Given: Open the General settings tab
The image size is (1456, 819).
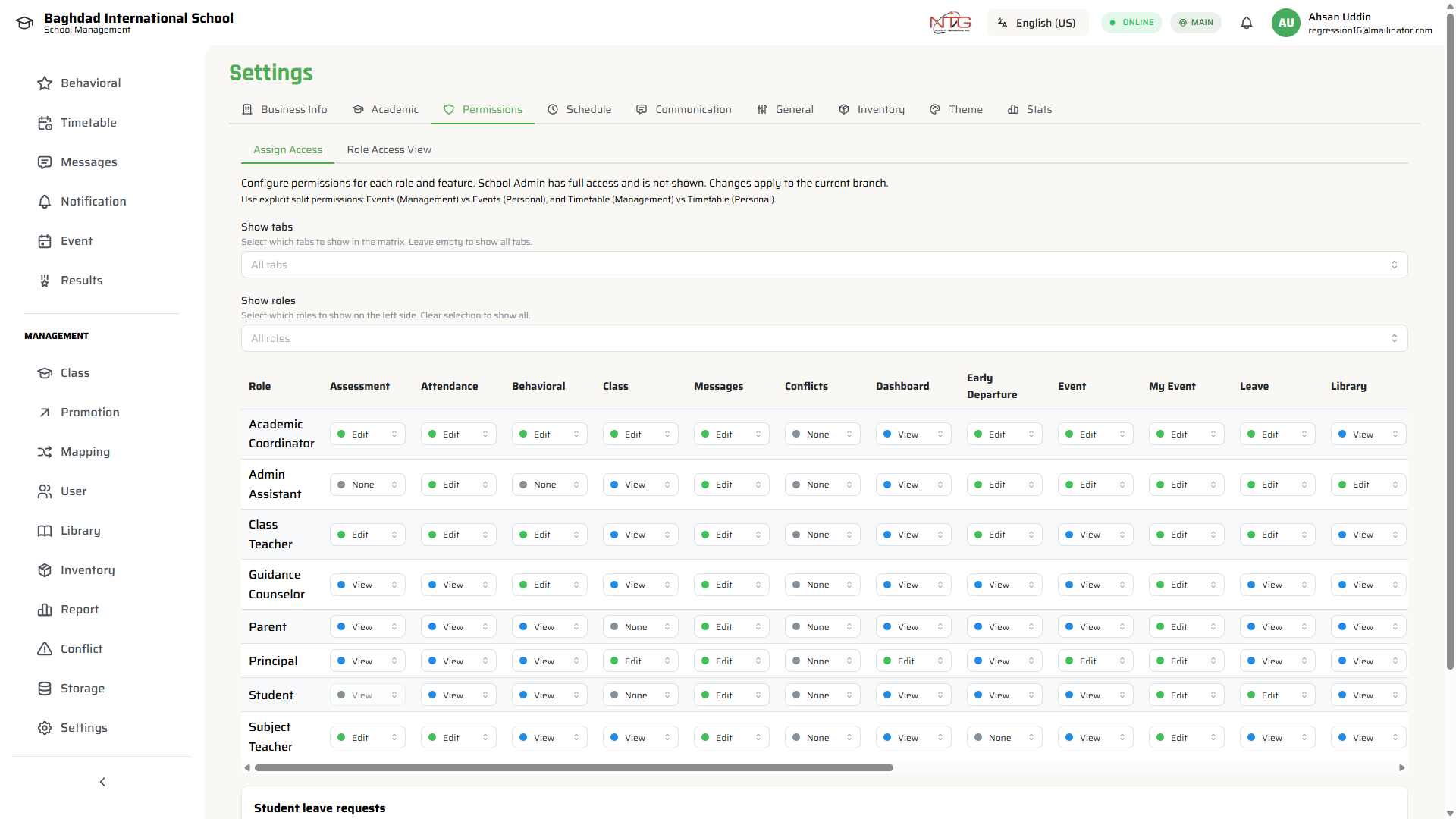Looking at the screenshot, I should point(786,110).
